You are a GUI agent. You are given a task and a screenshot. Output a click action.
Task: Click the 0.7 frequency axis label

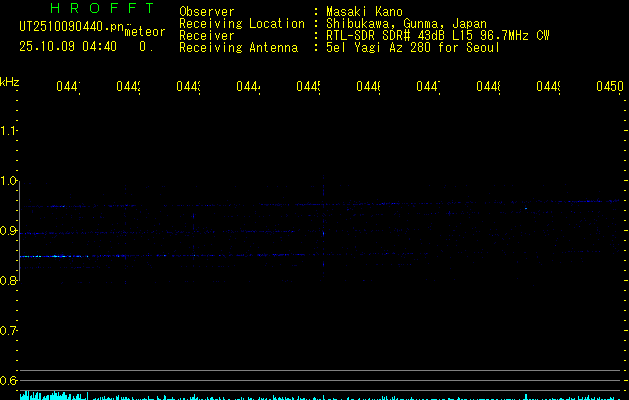click(x=9, y=331)
